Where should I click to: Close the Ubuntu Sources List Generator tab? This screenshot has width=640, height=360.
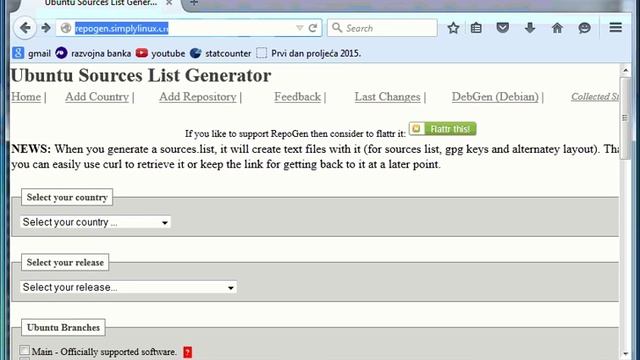pyautogui.click(x=169, y=3)
